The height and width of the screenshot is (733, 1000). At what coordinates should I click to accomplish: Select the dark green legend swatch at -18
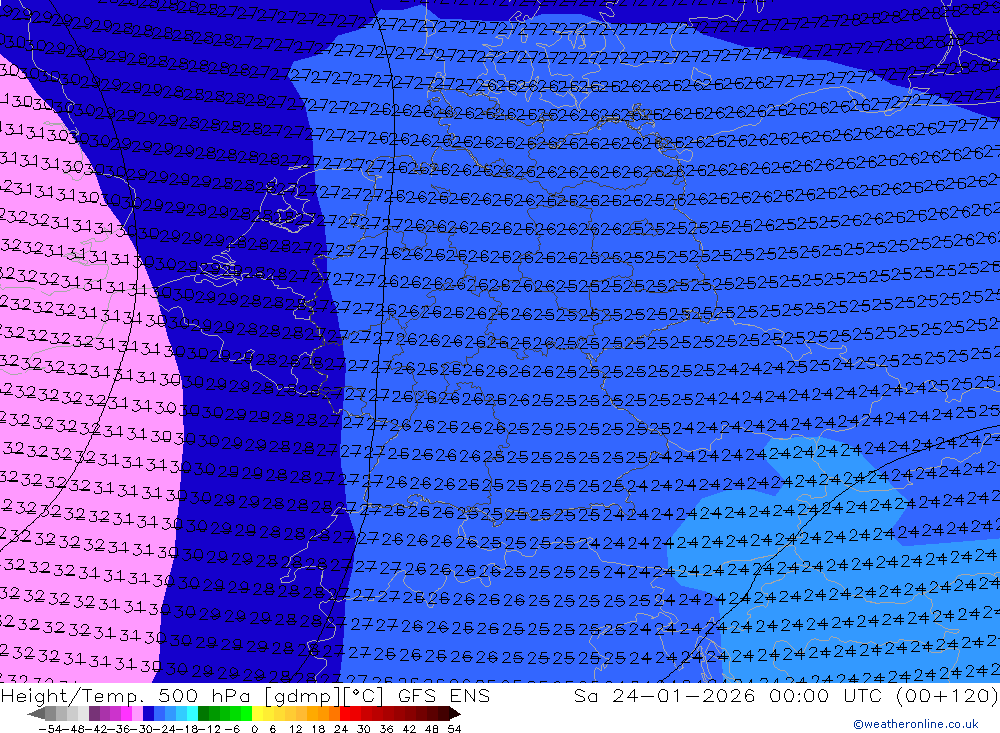point(203,713)
